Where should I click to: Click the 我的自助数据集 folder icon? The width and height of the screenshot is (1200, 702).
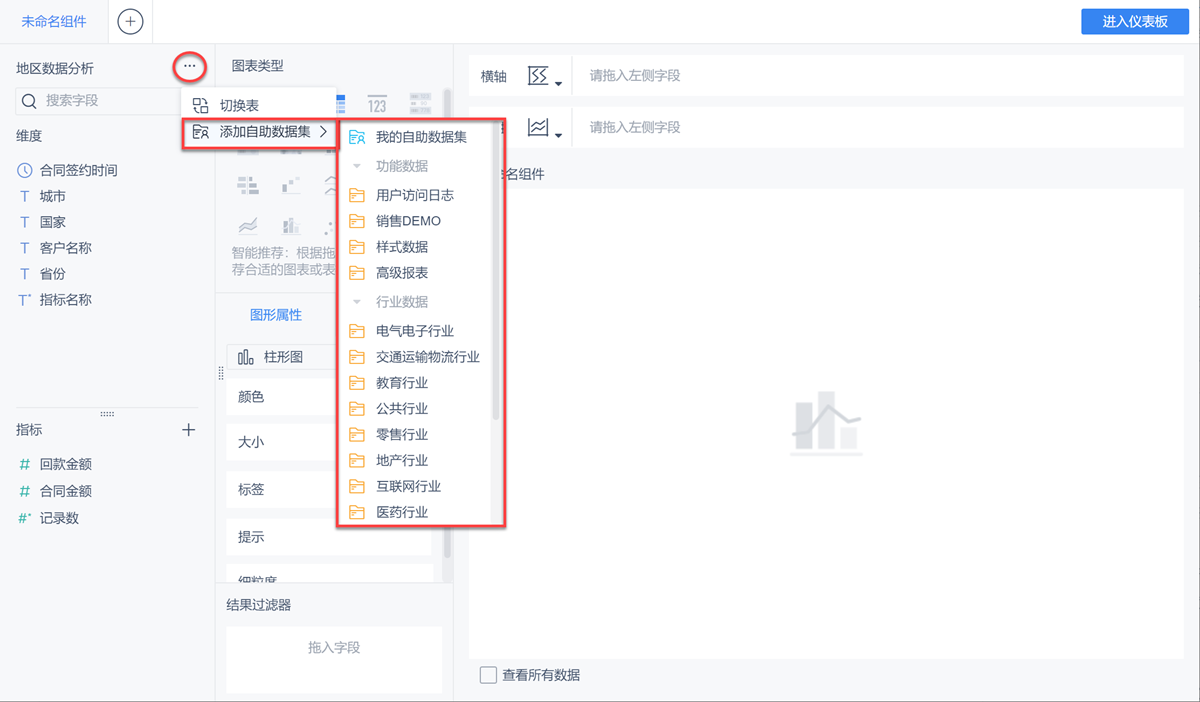357,137
